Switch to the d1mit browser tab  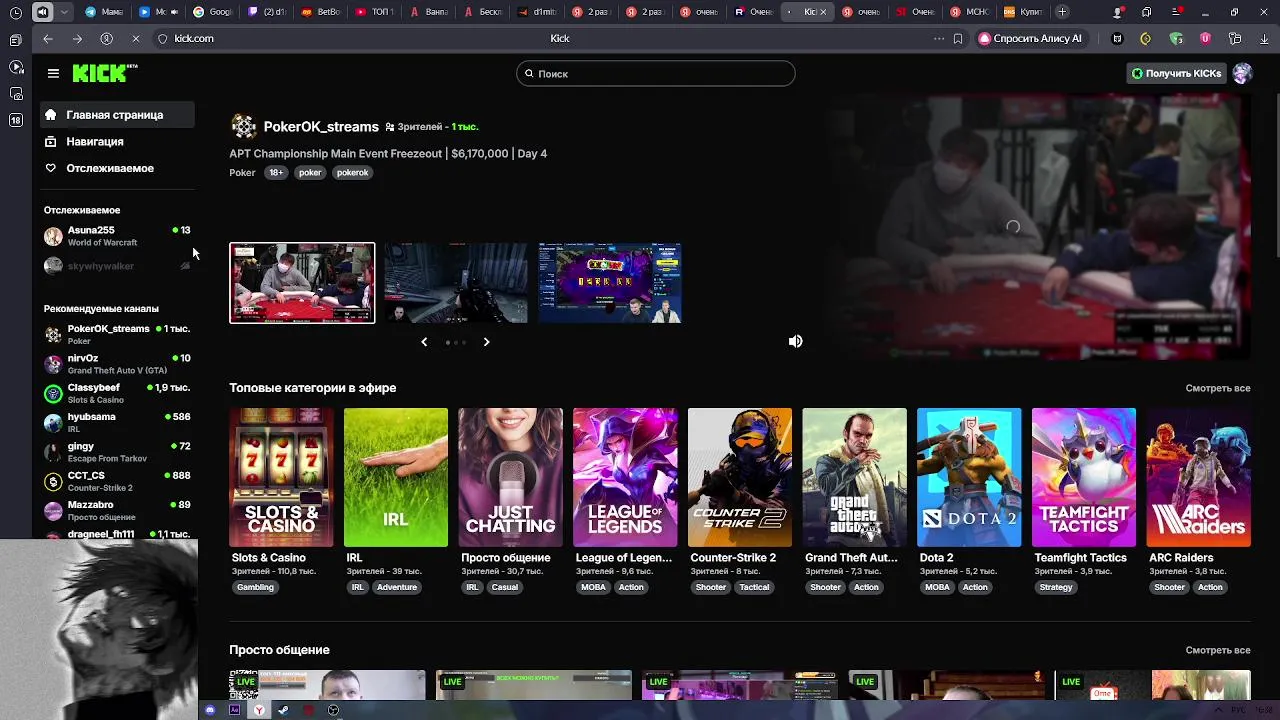pyautogui.click(x=536, y=12)
